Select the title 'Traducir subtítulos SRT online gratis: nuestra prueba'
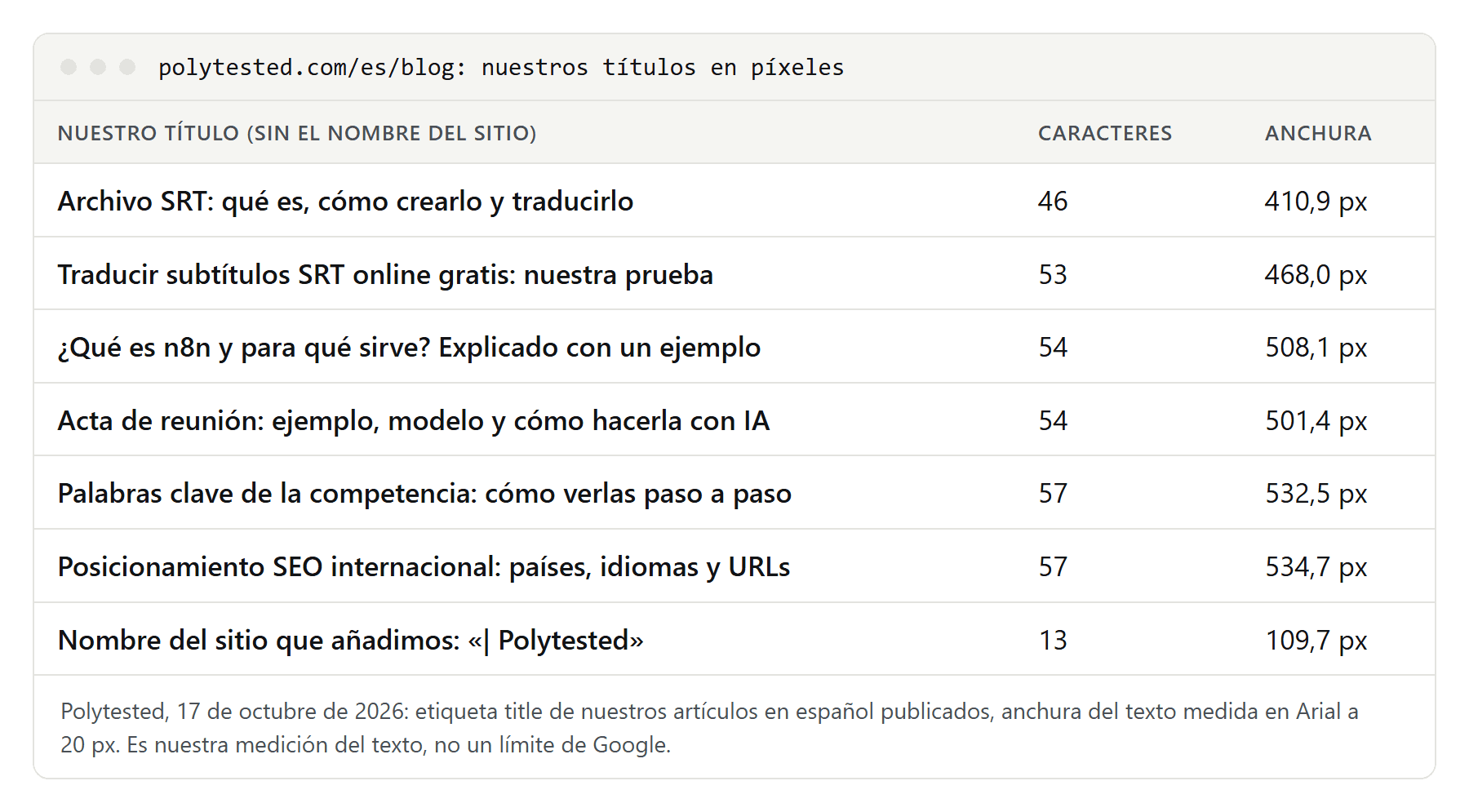The image size is (1469, 812). coord(385,275)
